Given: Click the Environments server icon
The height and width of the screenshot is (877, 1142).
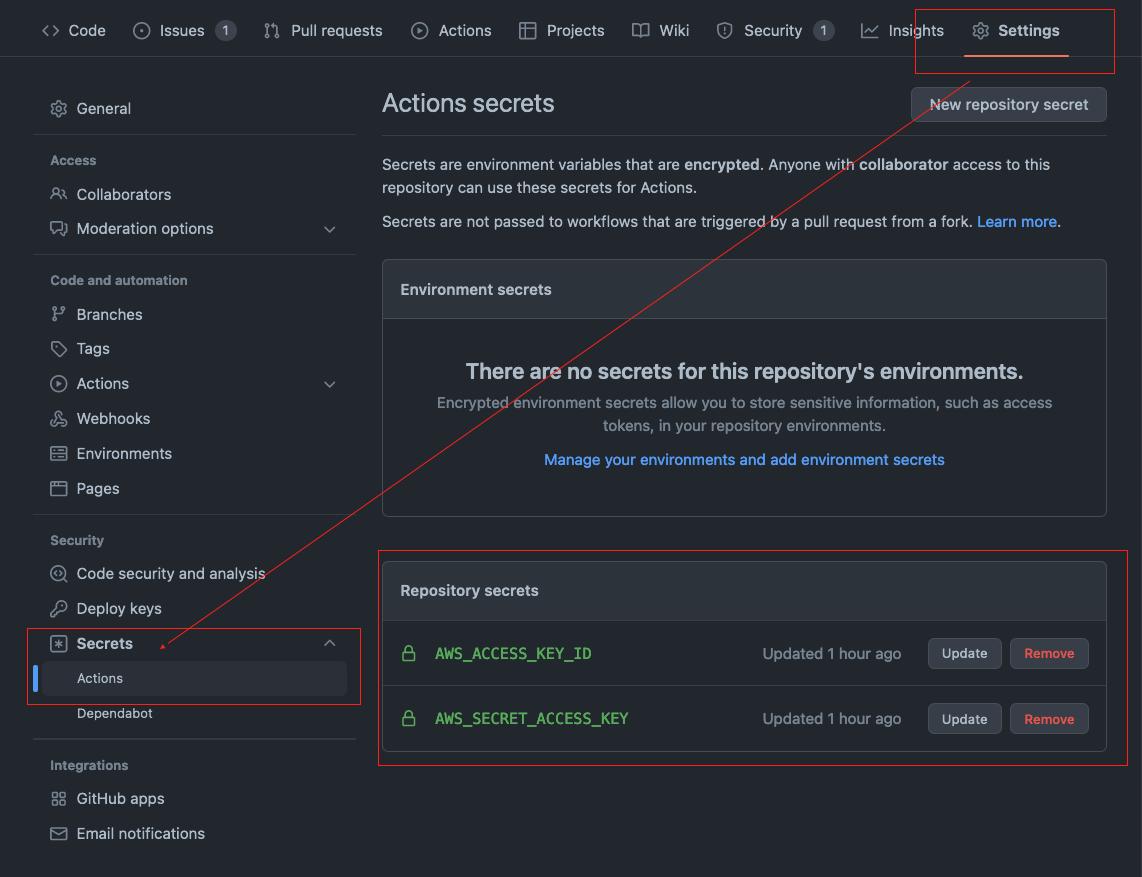Looking at the screenshot, I should tap(58, 454).
